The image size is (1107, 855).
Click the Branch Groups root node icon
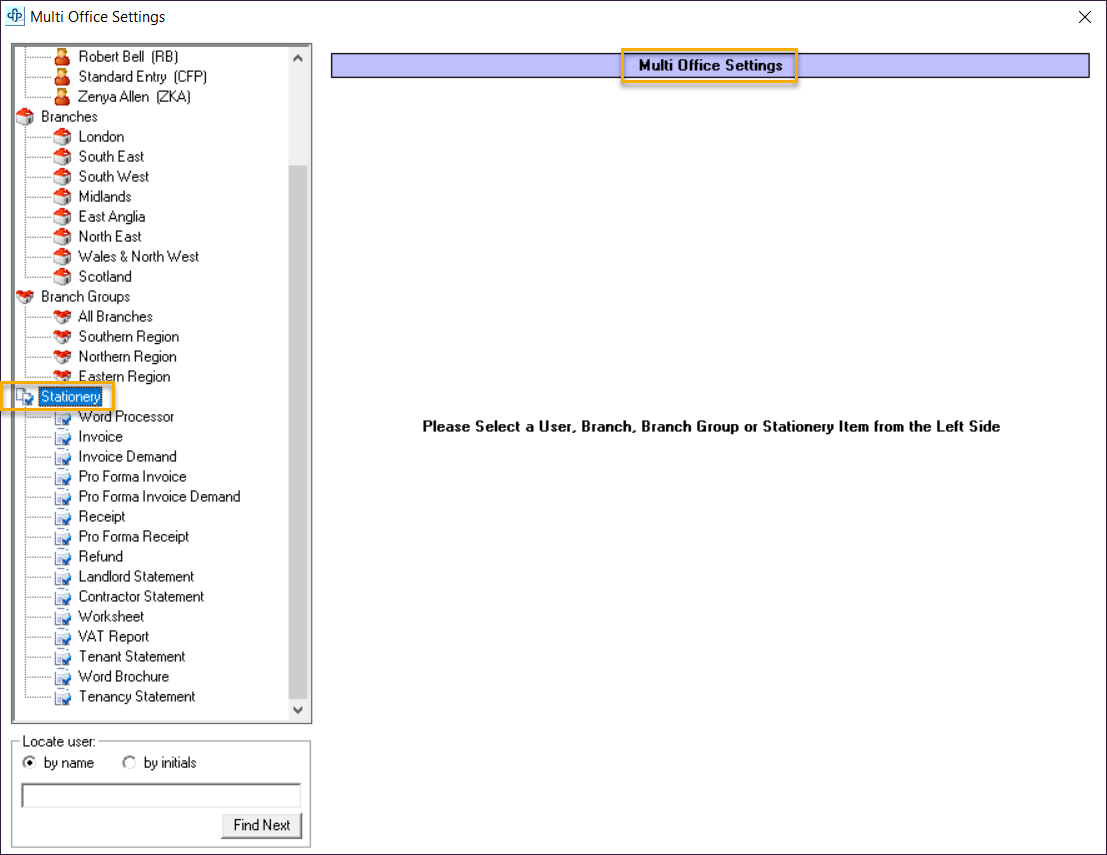point(25,297)
